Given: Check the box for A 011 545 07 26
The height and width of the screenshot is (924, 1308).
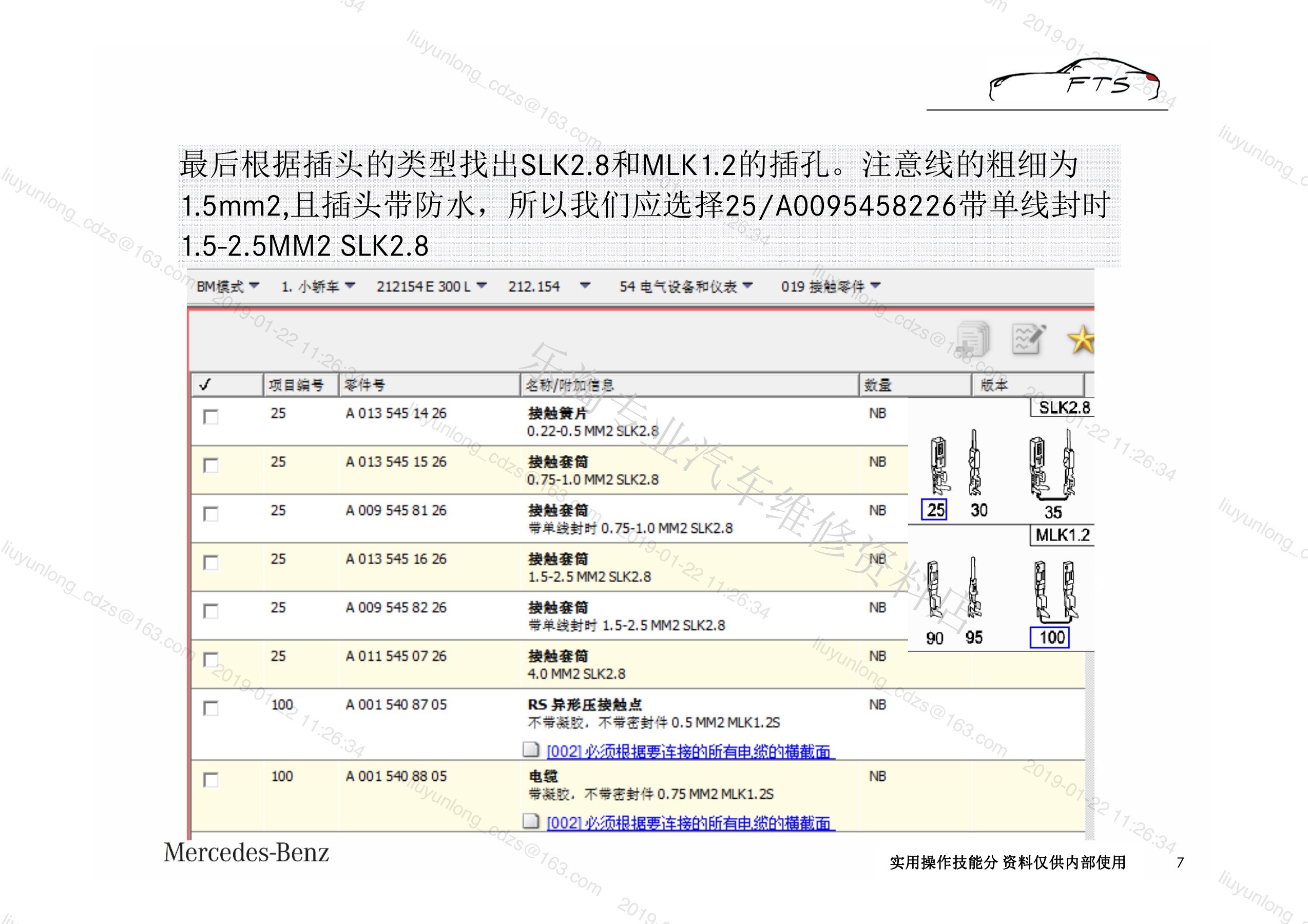Looking at the screenshot, I should pos(211,660).
